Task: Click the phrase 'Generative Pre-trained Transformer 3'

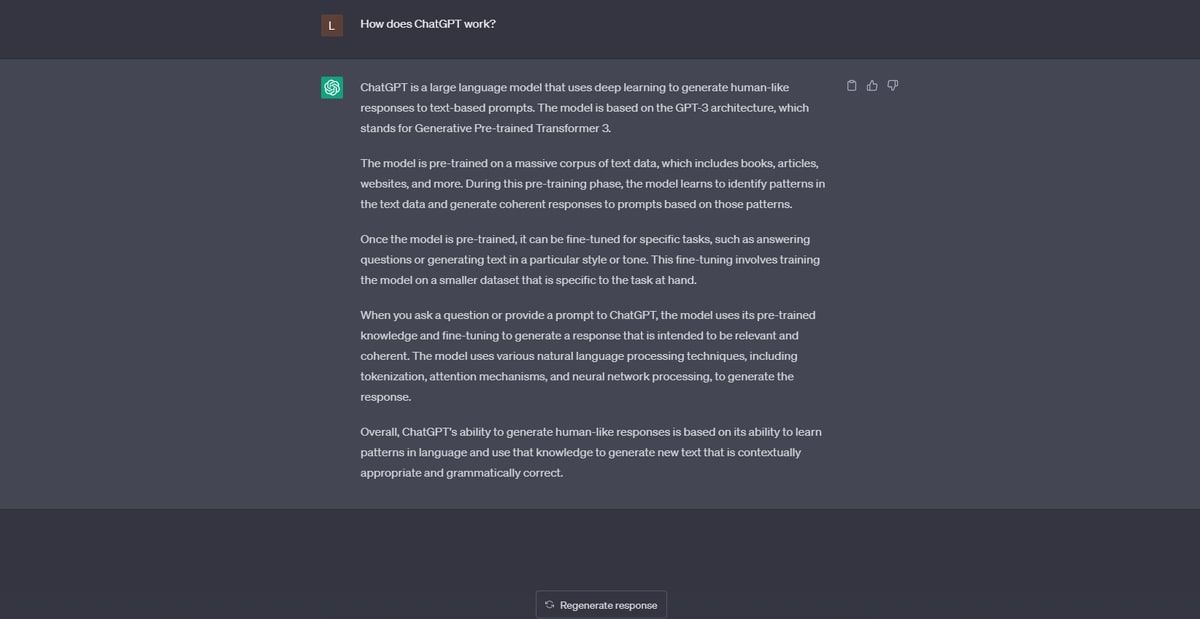Action: click(511, 128)
